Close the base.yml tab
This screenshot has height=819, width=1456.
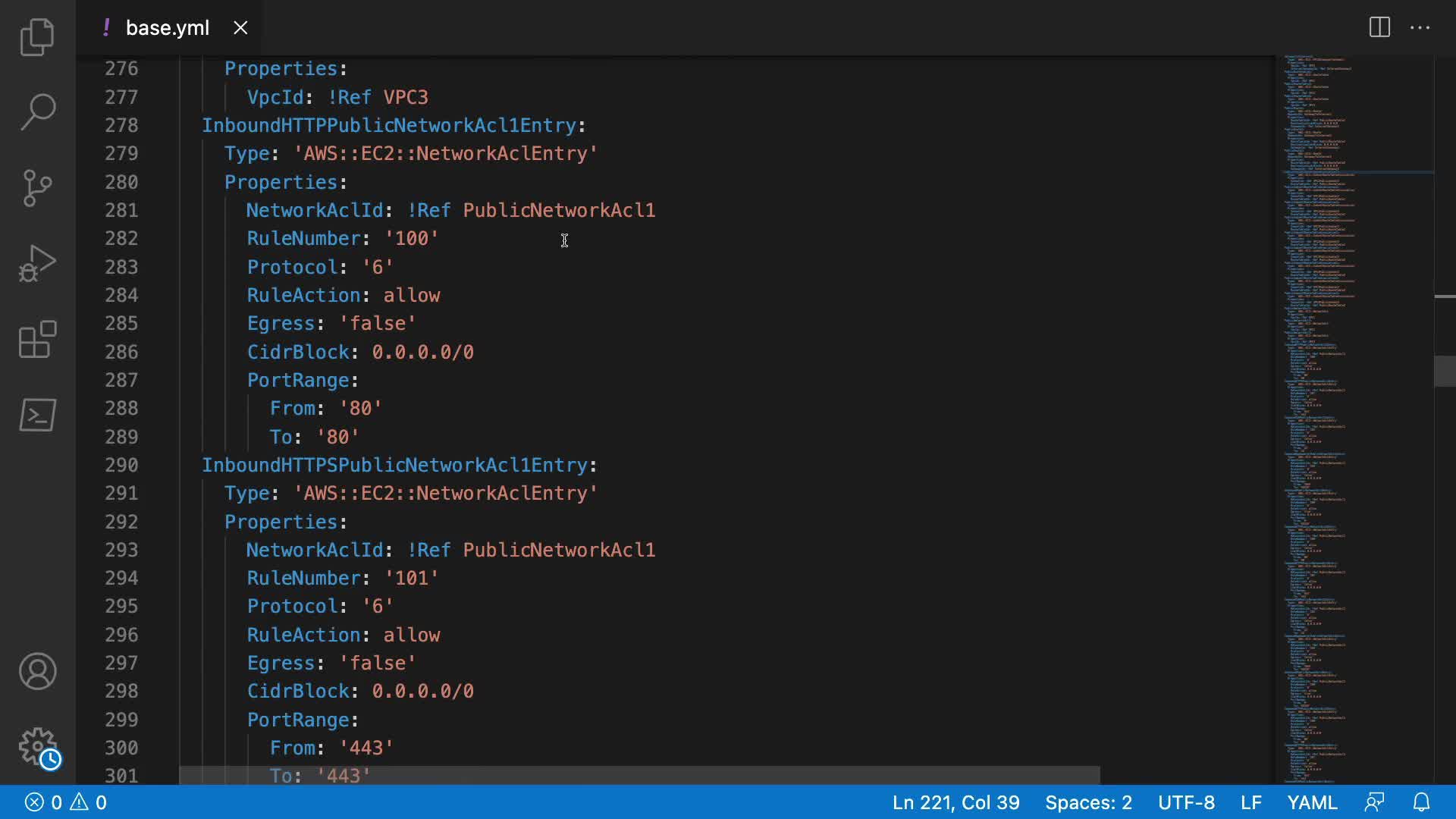[240, 28]
